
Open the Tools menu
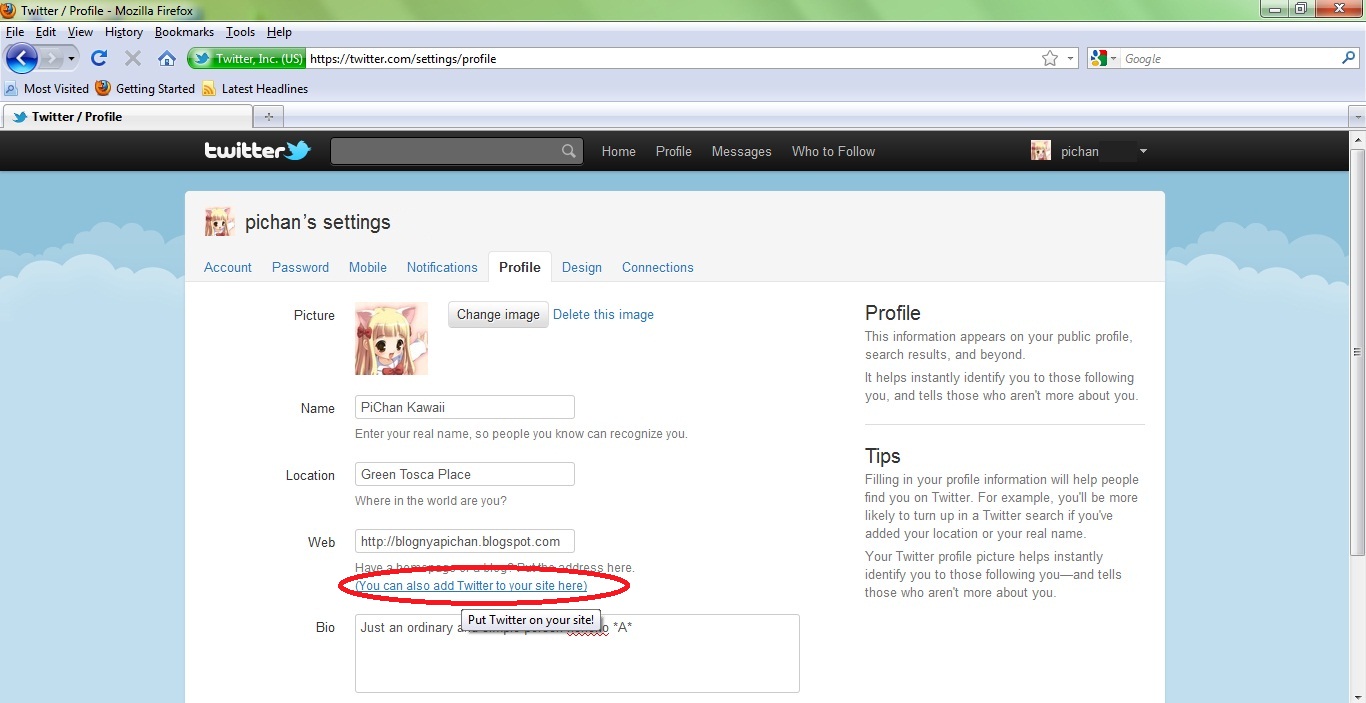[x=240, y=32]
